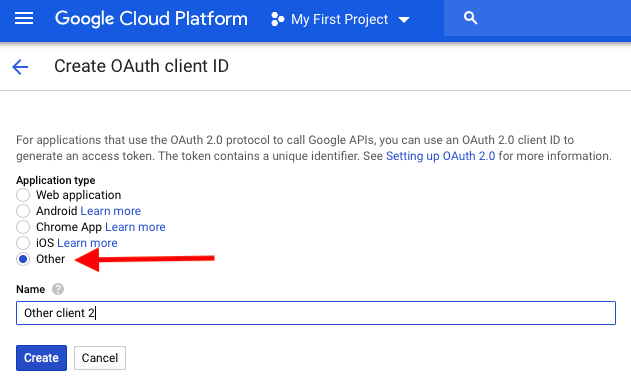Open the My First Project selector dropdown
Image resolution: width=631 pixels, height=382 pixels.
click(340, 19)
